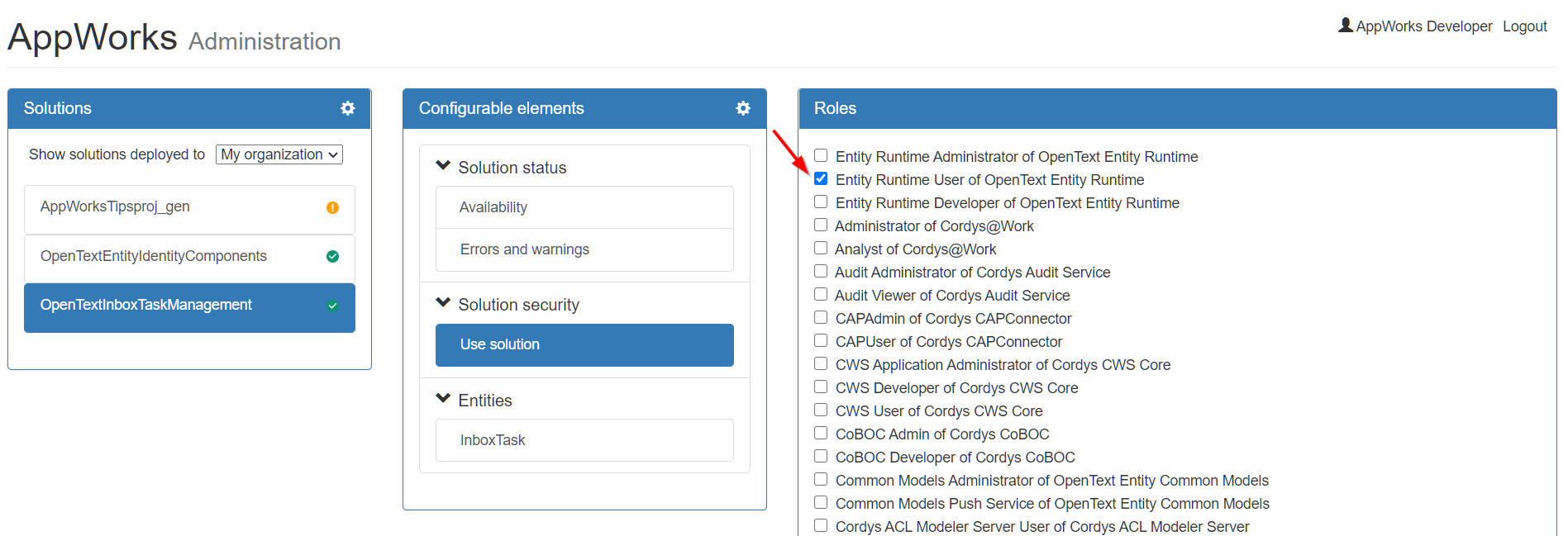
Task: Open the InboxTask entity
Action: (584, 440)
